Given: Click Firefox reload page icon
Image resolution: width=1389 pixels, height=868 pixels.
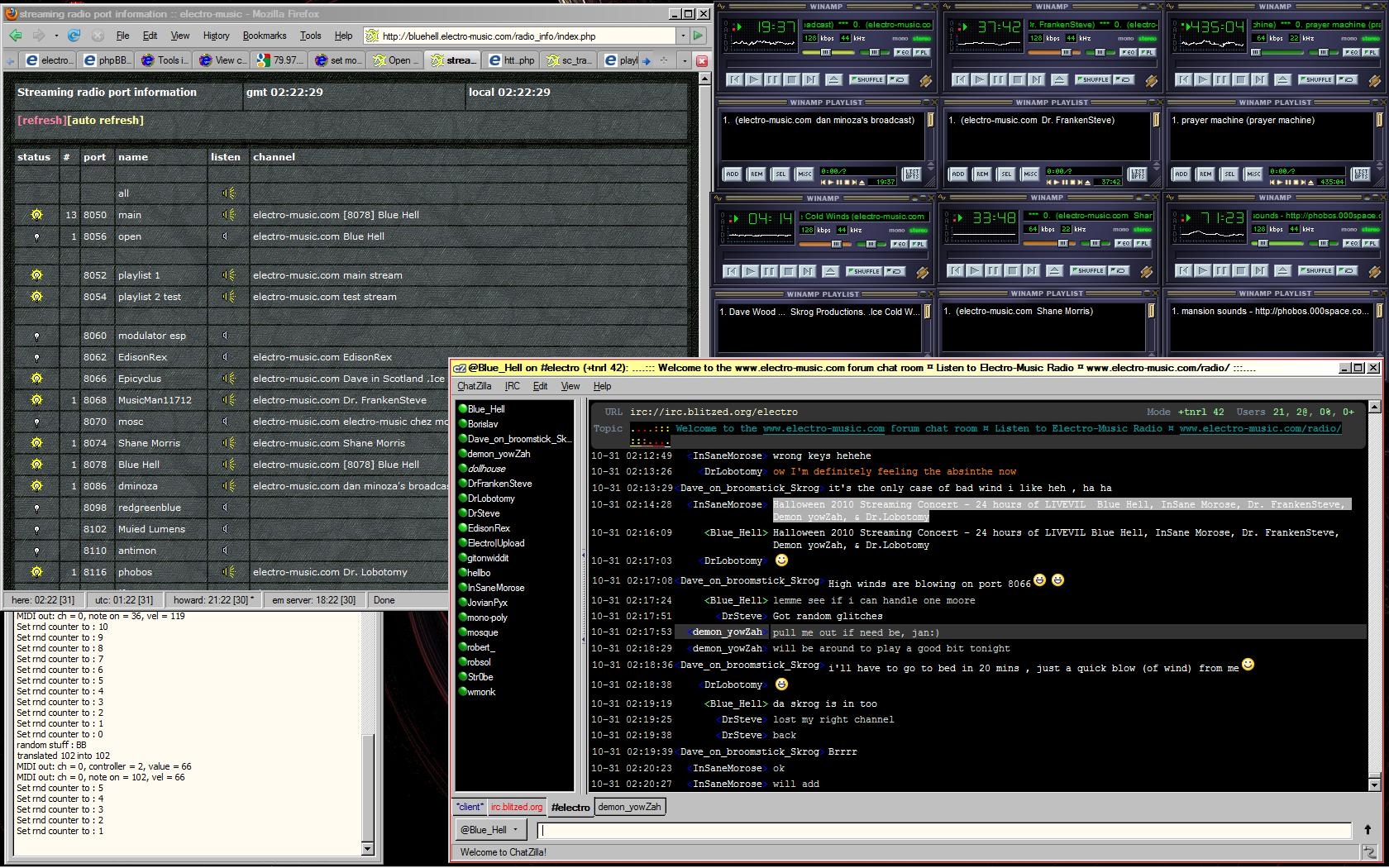Looking at the screenshot, I should pos(74,36).
